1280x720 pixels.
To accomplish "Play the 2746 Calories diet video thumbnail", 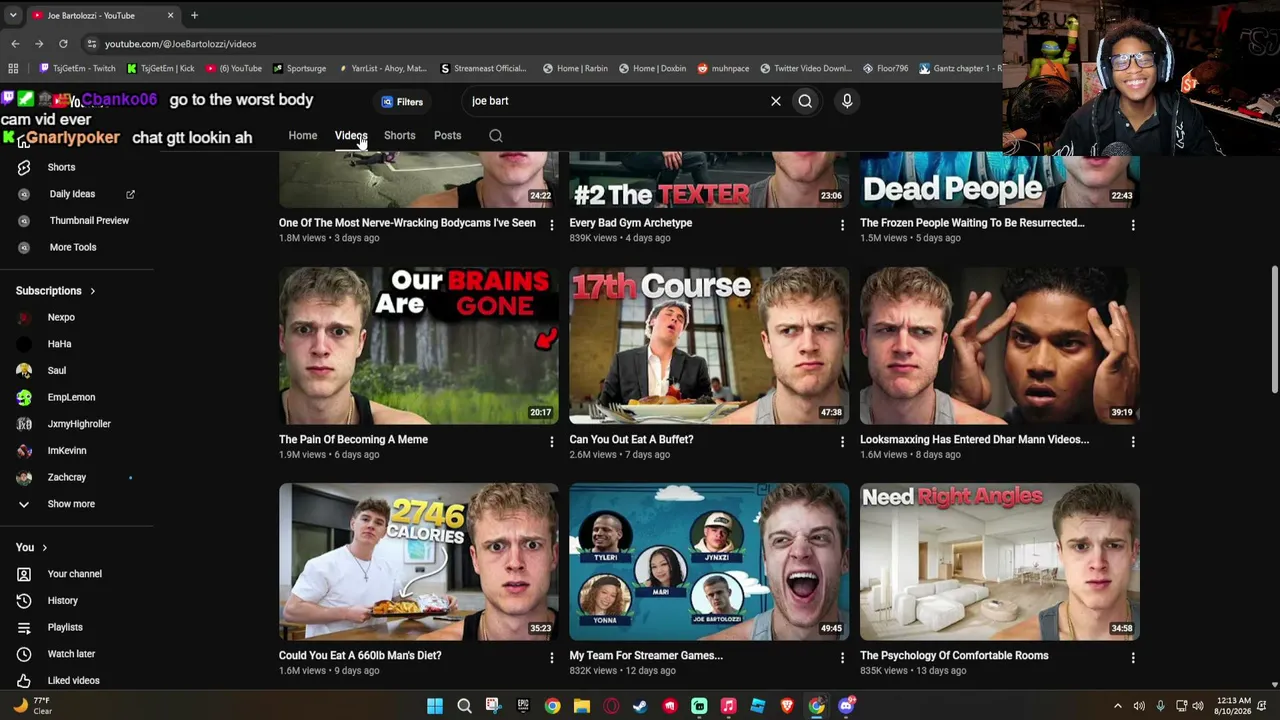I will (419, 562).
